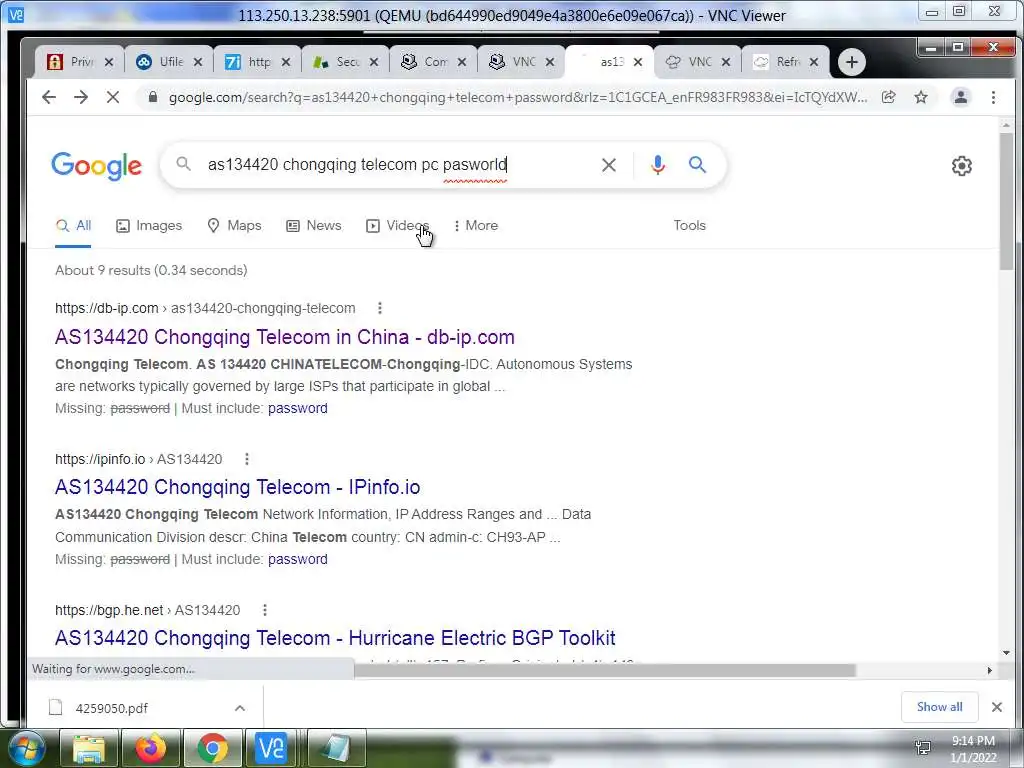Stop page loading with X button

click(112, 97)
